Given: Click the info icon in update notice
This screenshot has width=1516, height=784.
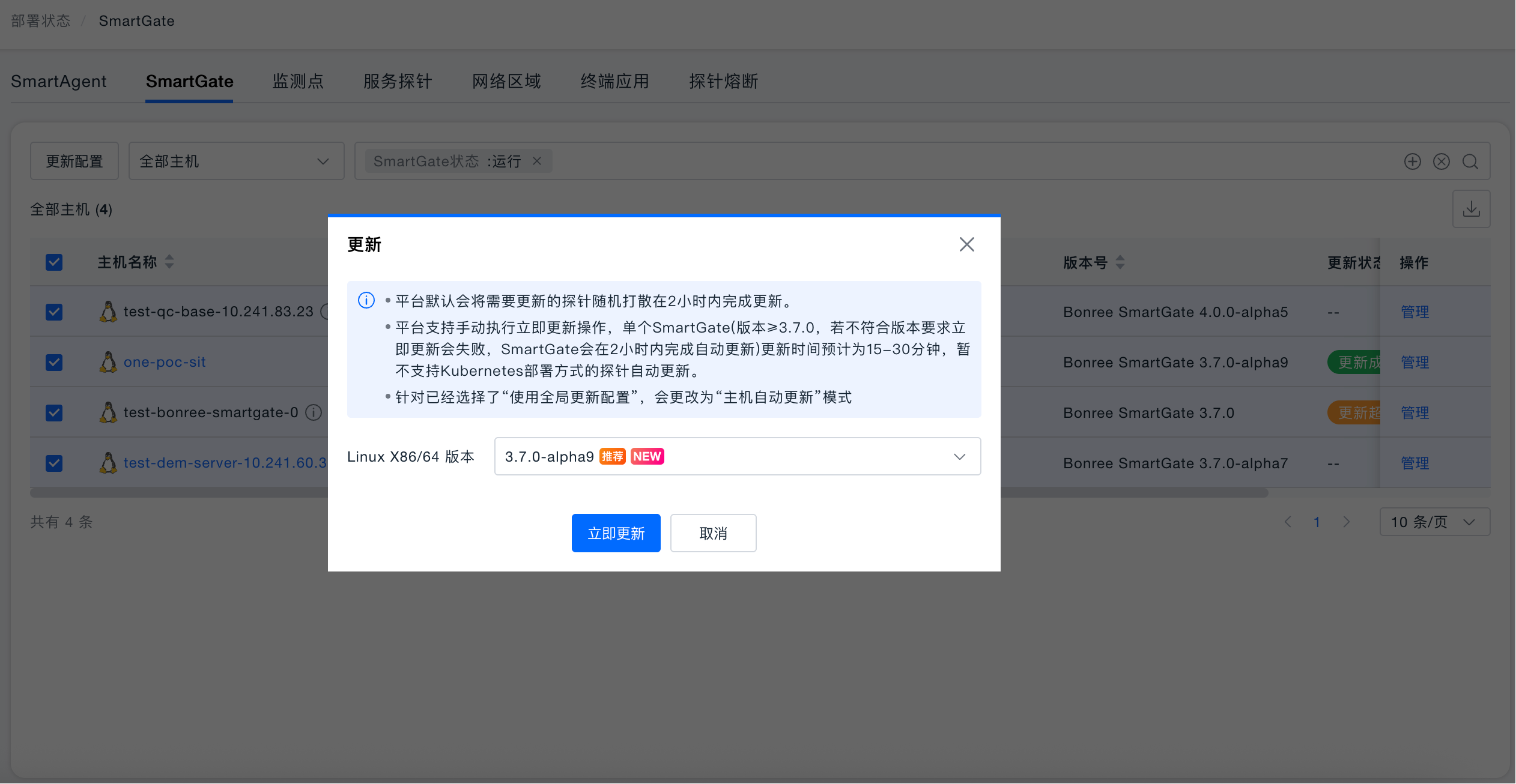Looking at the screenshot, I should tap(366, 300).
